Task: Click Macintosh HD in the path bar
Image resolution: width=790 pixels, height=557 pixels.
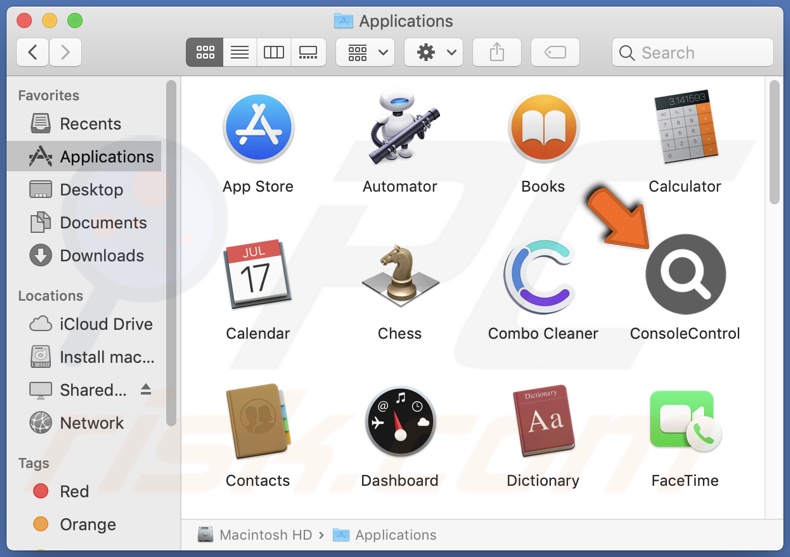Action: [x=255, y=535]
